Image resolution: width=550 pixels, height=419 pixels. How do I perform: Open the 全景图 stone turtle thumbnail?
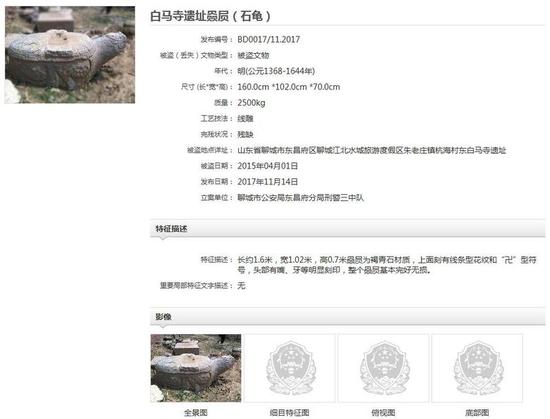(196, 368)
